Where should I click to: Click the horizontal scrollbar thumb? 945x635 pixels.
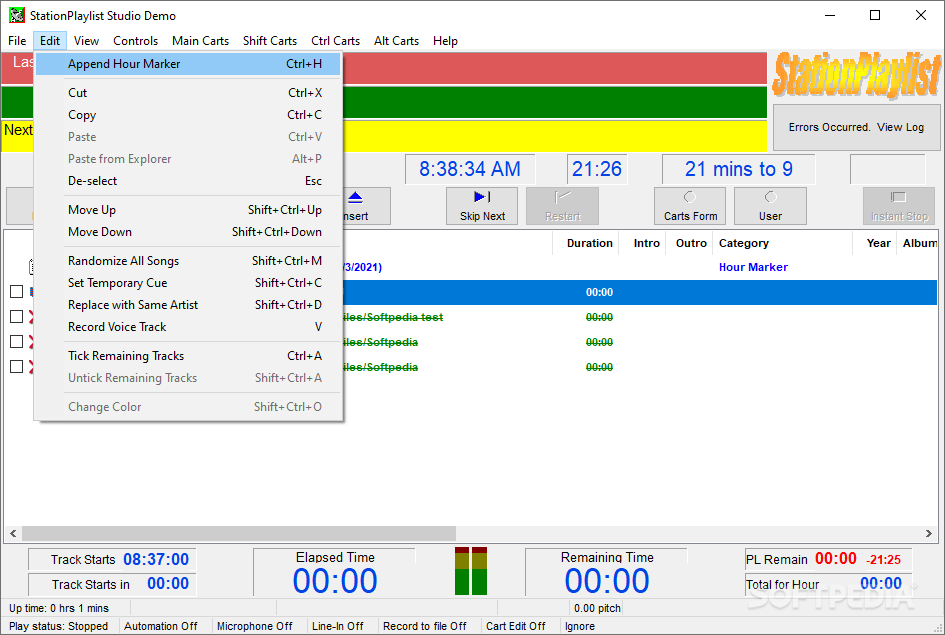pos(239,533)
